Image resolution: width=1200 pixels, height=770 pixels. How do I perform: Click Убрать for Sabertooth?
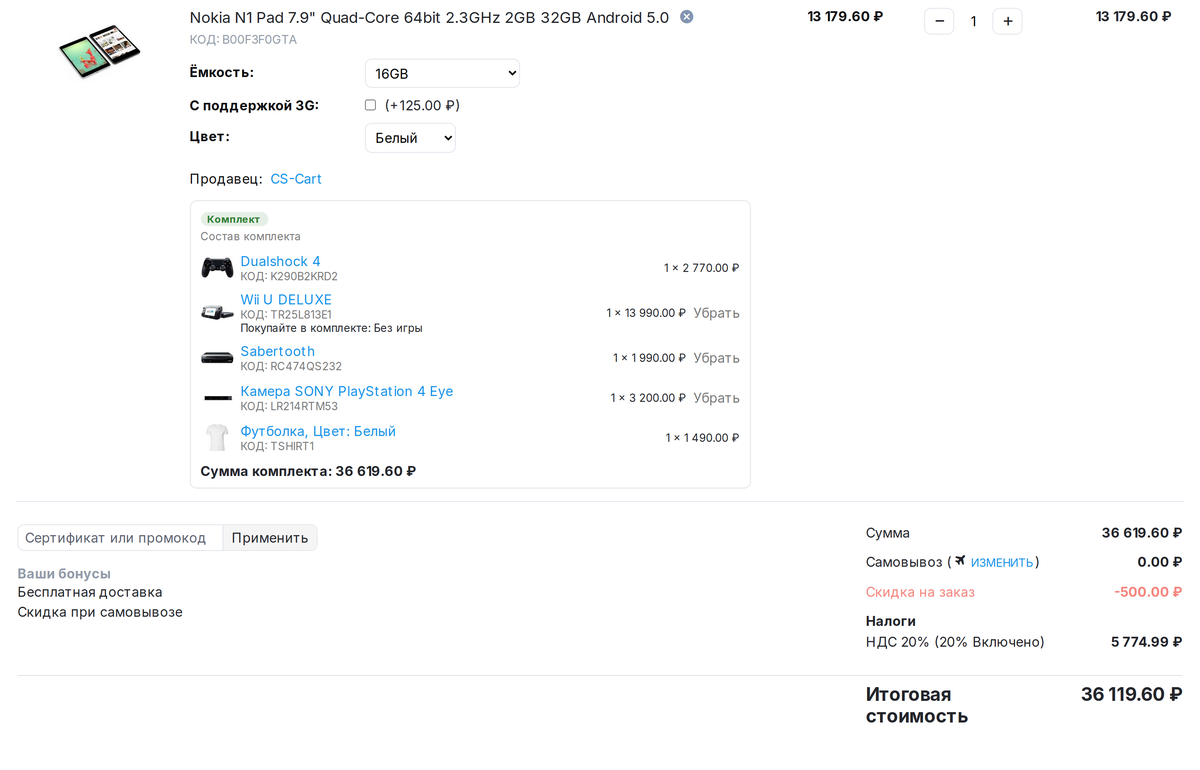[x=717, y=358]
